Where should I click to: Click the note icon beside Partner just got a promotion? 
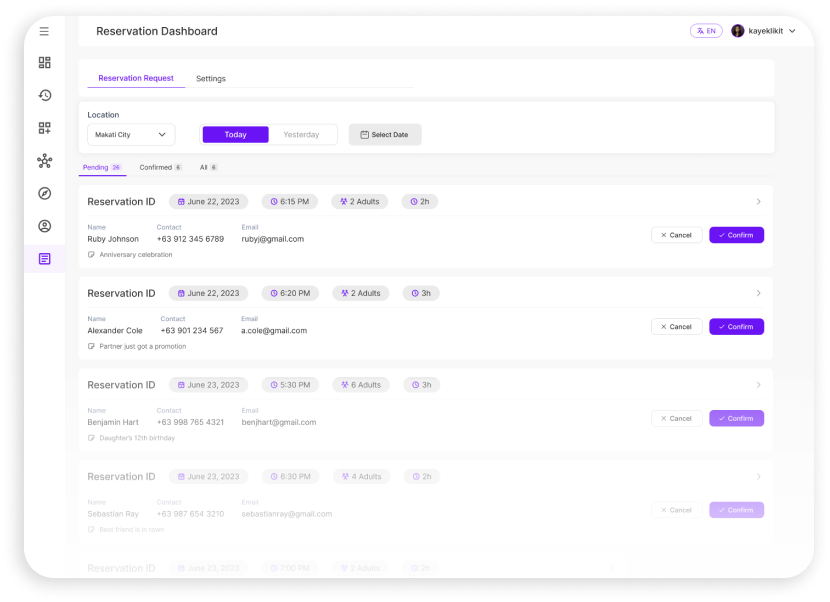click(x=91, y=346)
